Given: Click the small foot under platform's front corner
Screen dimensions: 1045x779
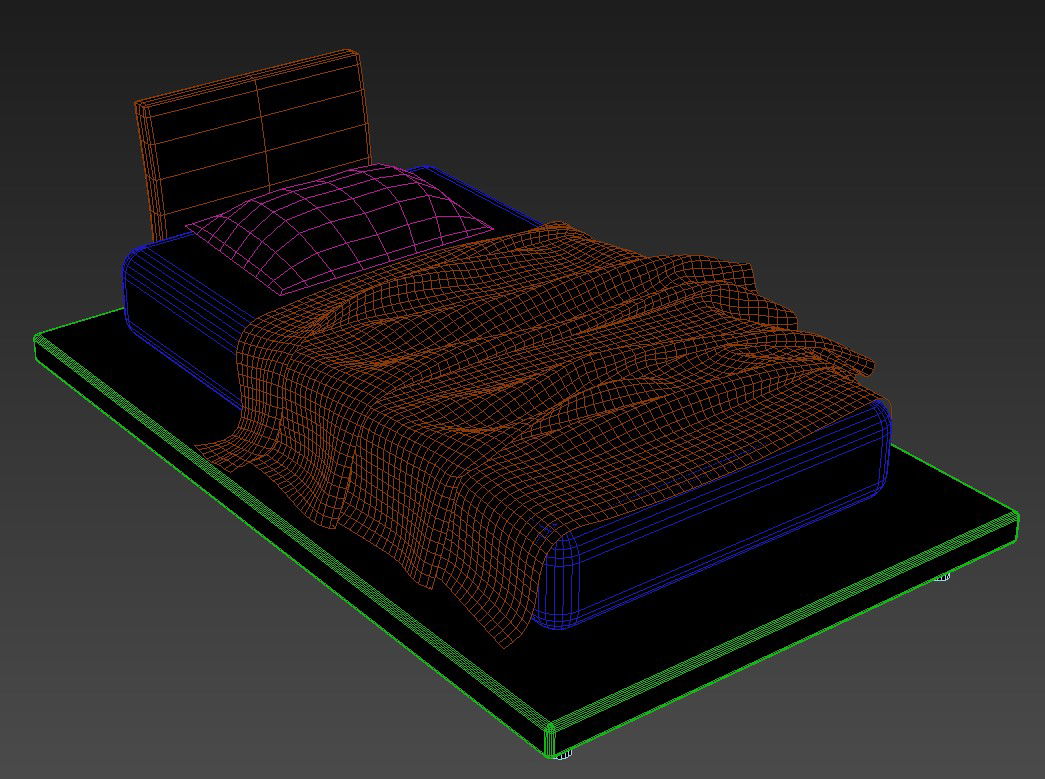Looking at the screenshot, I should click(x=564, y=753).
